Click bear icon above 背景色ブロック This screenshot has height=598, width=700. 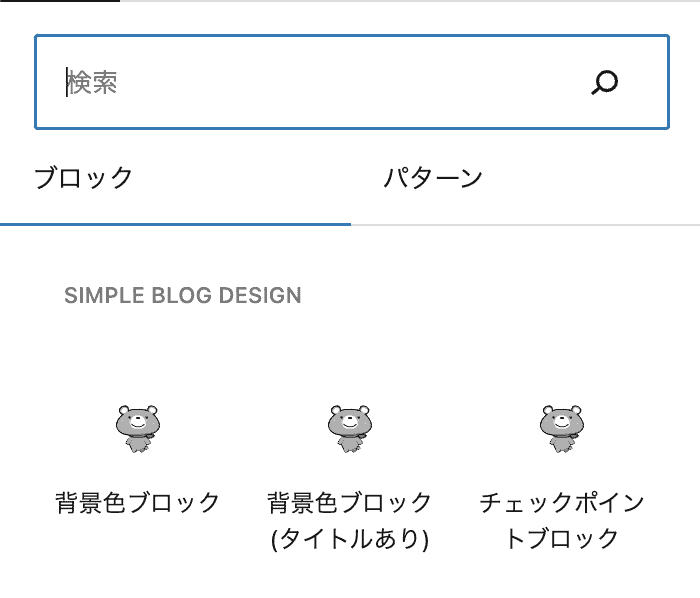(138, 429)
